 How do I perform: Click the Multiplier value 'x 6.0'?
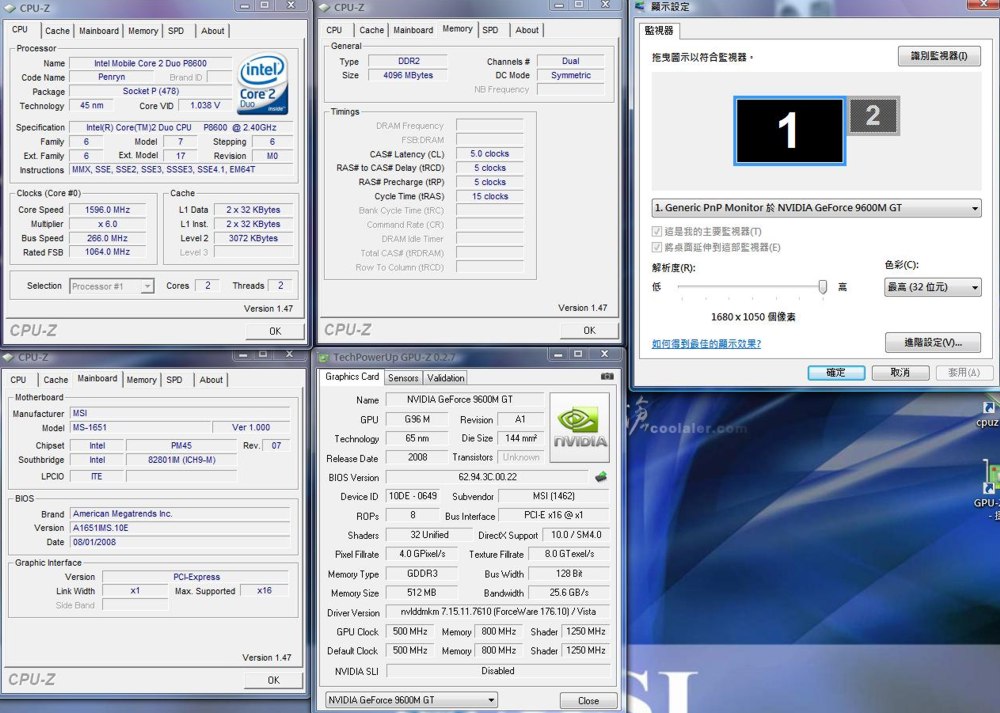pyautogui.click(x=107, y=224)
